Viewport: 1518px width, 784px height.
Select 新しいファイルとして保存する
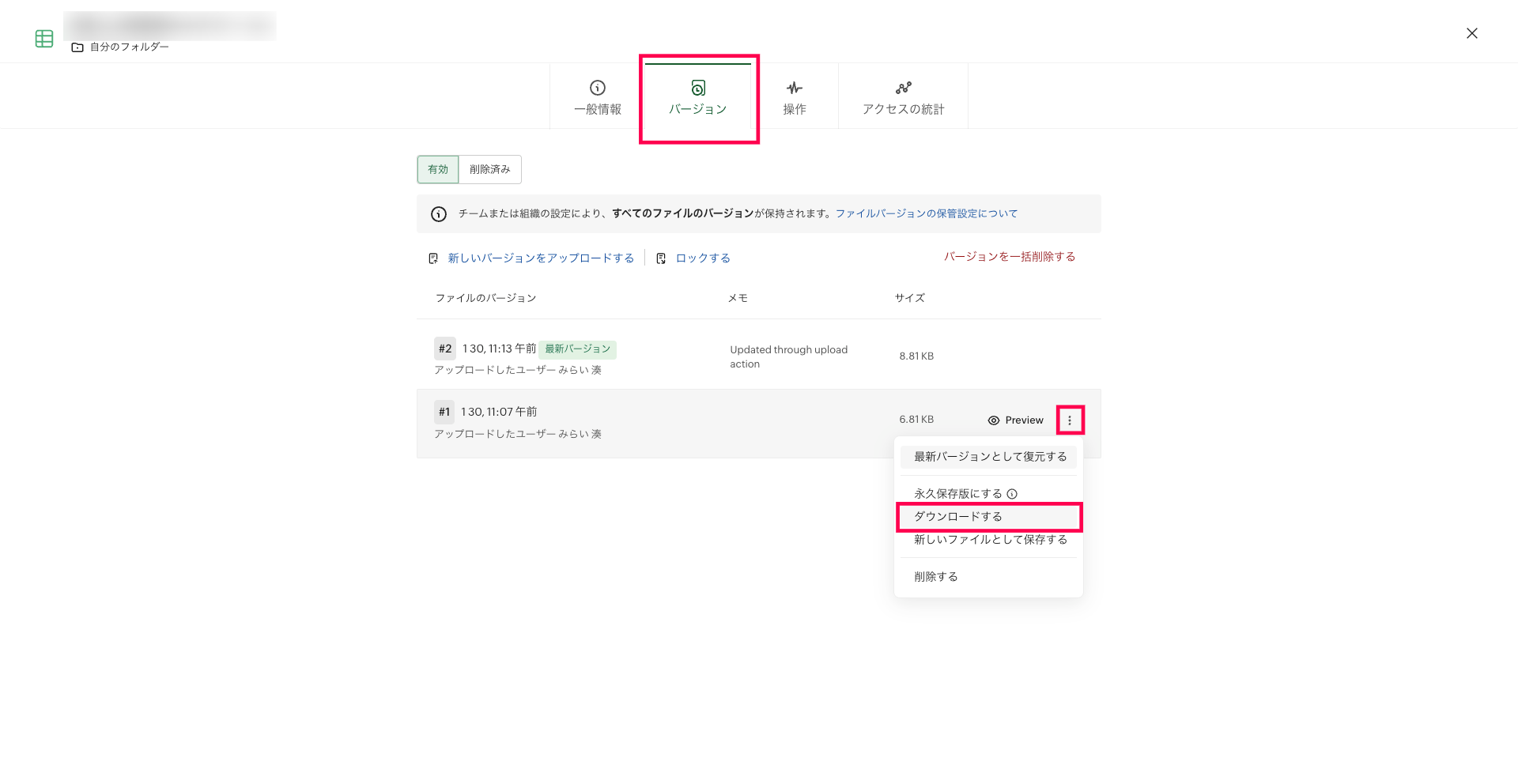990,540
